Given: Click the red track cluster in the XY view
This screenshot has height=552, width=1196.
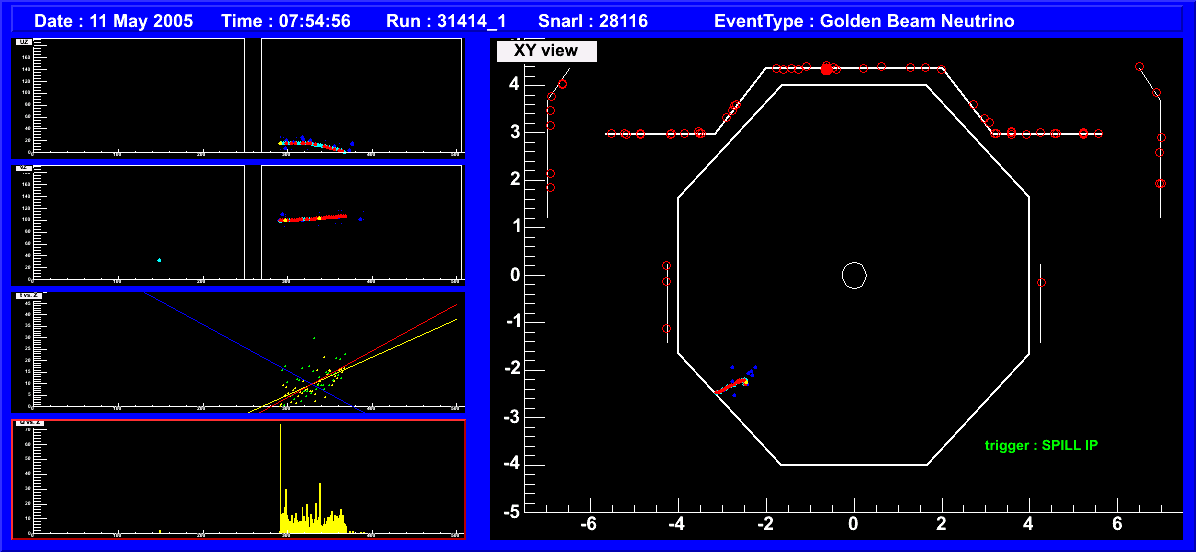Looking at the screenshot, I should [730, 385].
